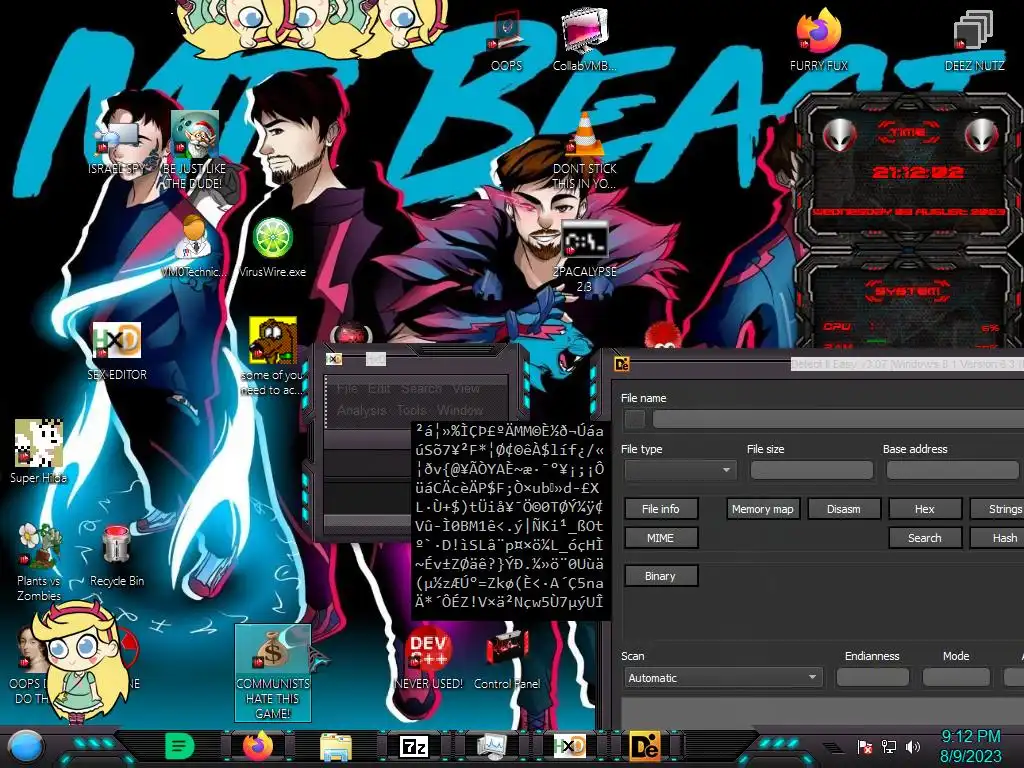1024x768 pixels.
Task: Open the Search menu in HxD
Action: click(x=421, y=389)
